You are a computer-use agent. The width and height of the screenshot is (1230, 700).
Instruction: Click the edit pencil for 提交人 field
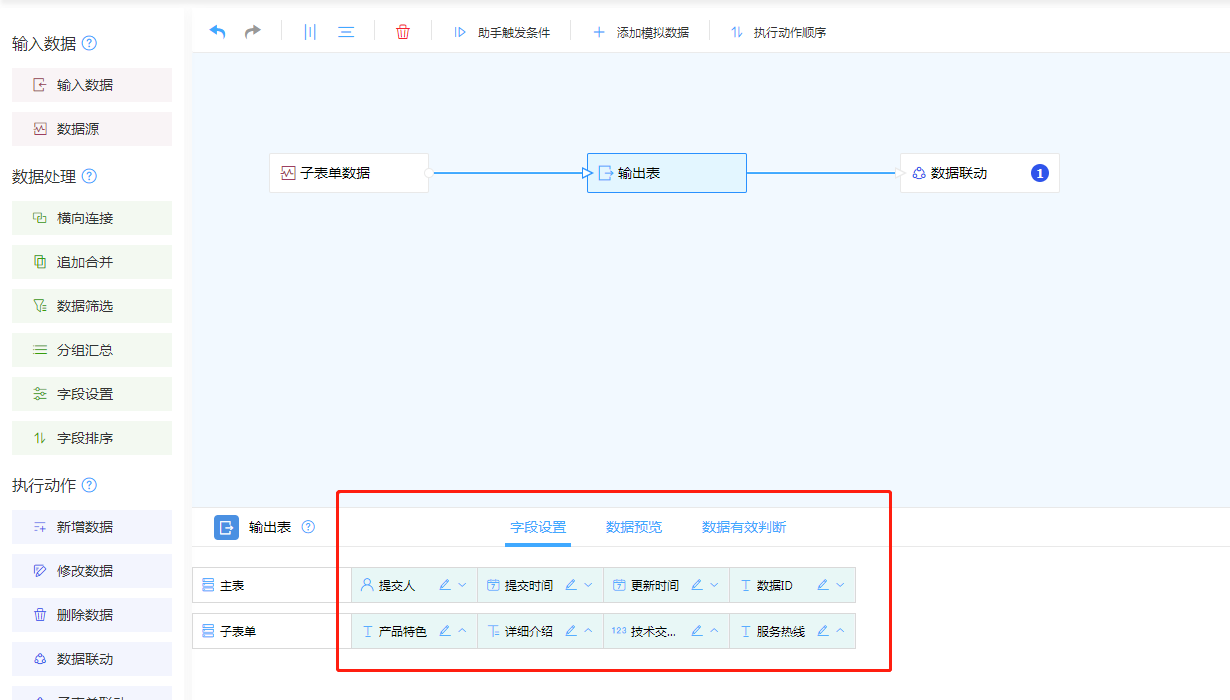click(x=445, y=585)
